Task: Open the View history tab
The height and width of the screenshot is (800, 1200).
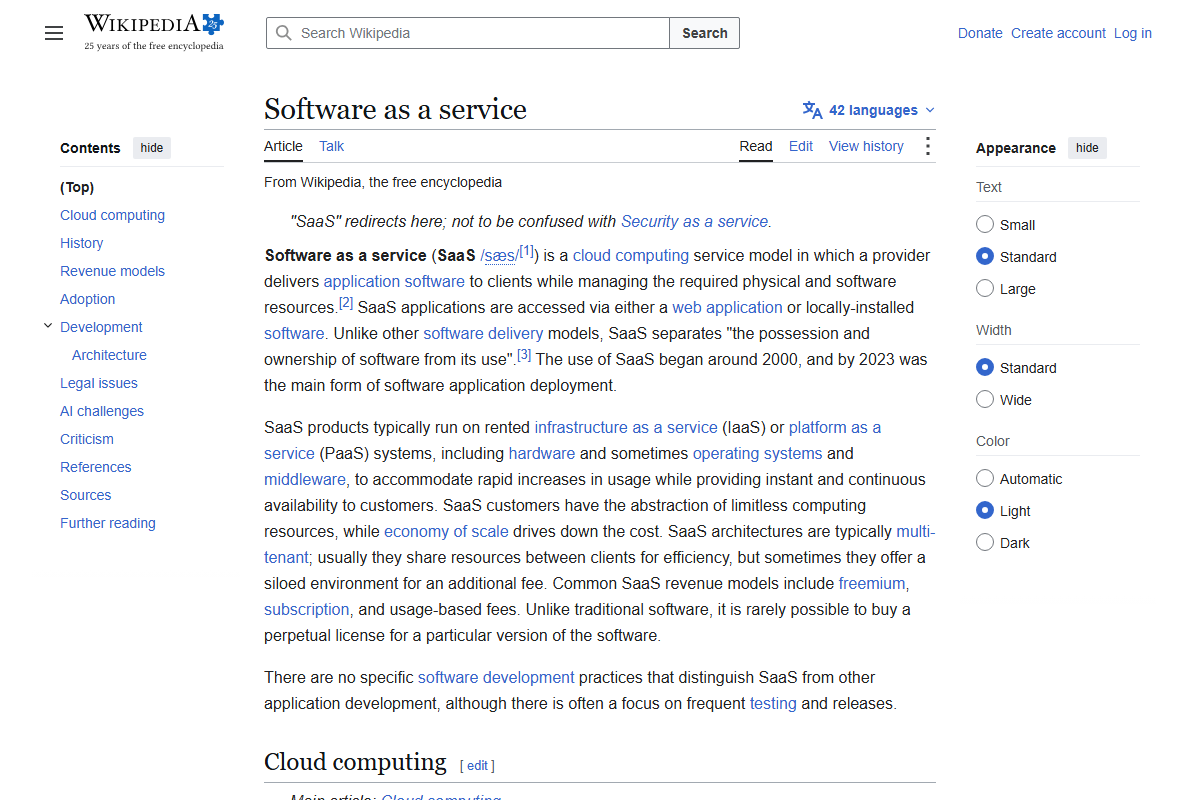Action: tap(866, 146)
